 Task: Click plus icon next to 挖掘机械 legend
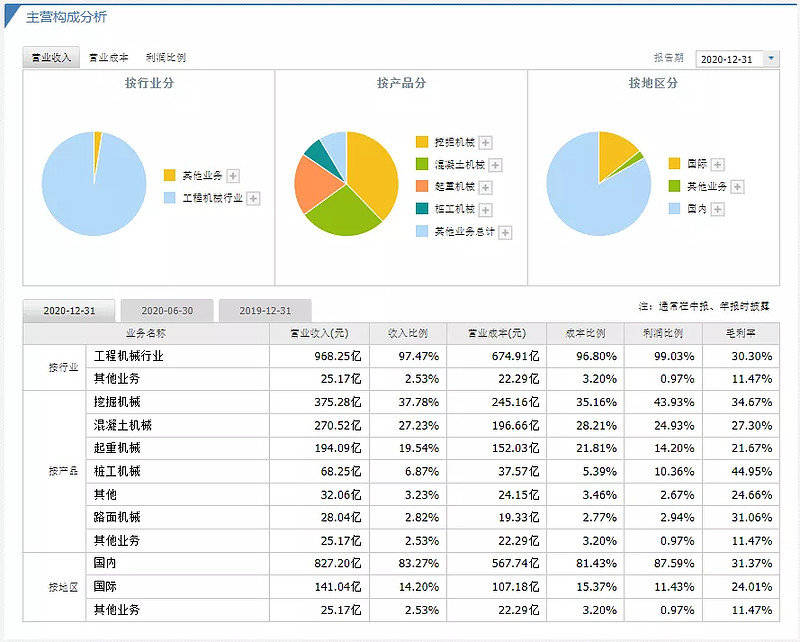486,143
